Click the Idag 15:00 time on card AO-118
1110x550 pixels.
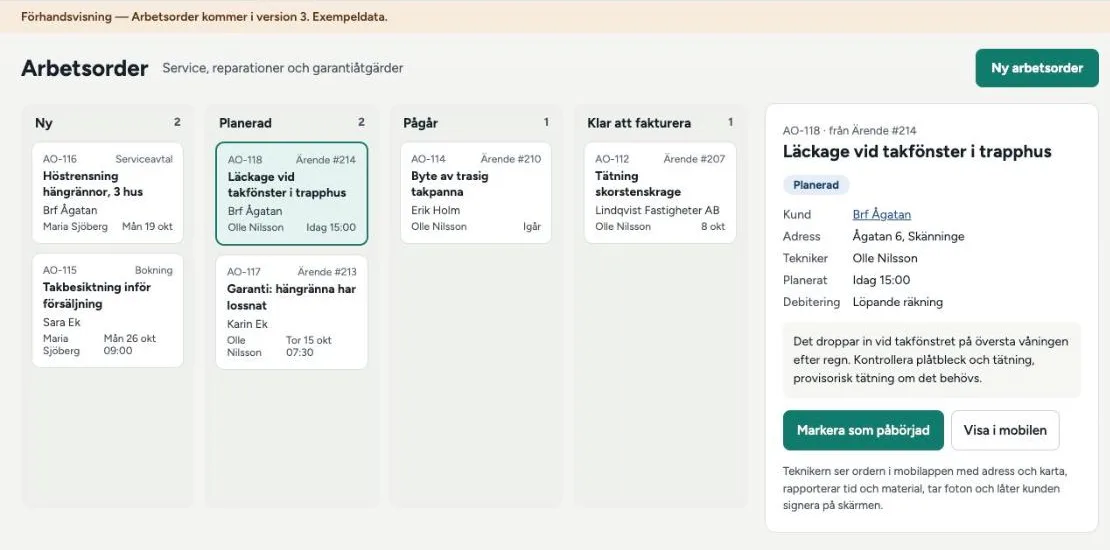tap(331, 227)
